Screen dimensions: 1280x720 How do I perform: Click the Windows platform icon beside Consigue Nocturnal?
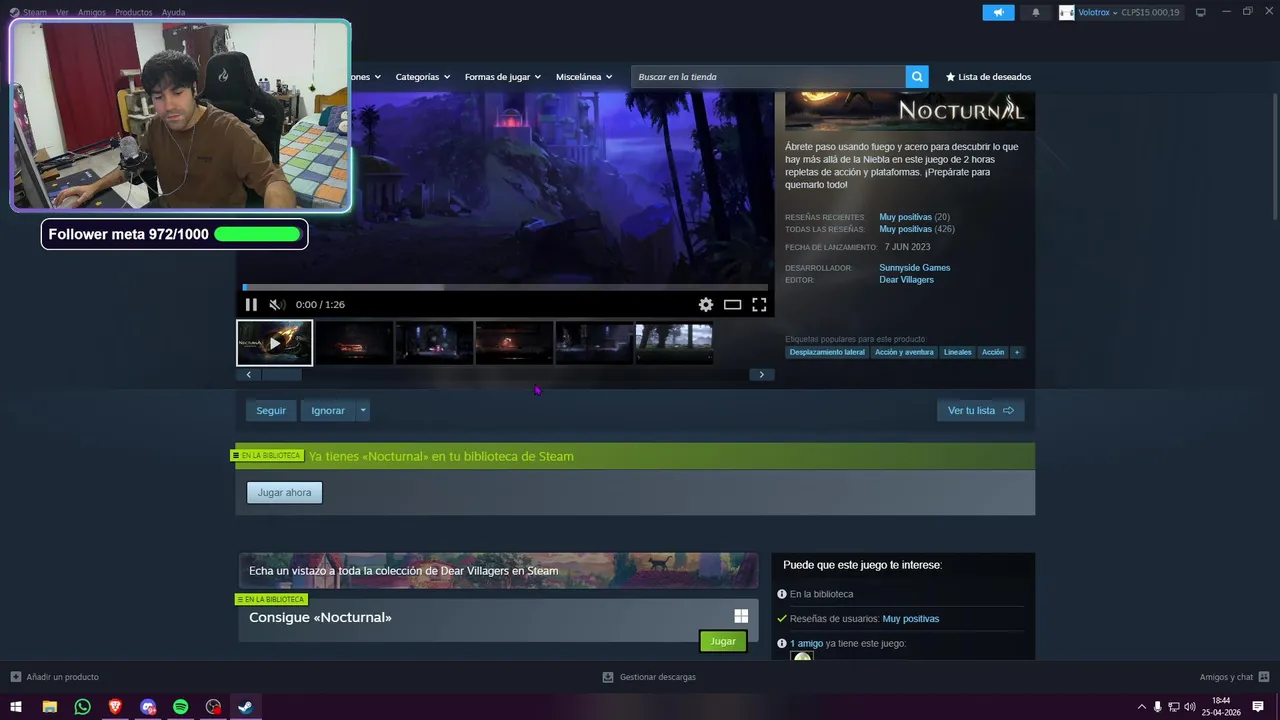[x=741, y=617]
